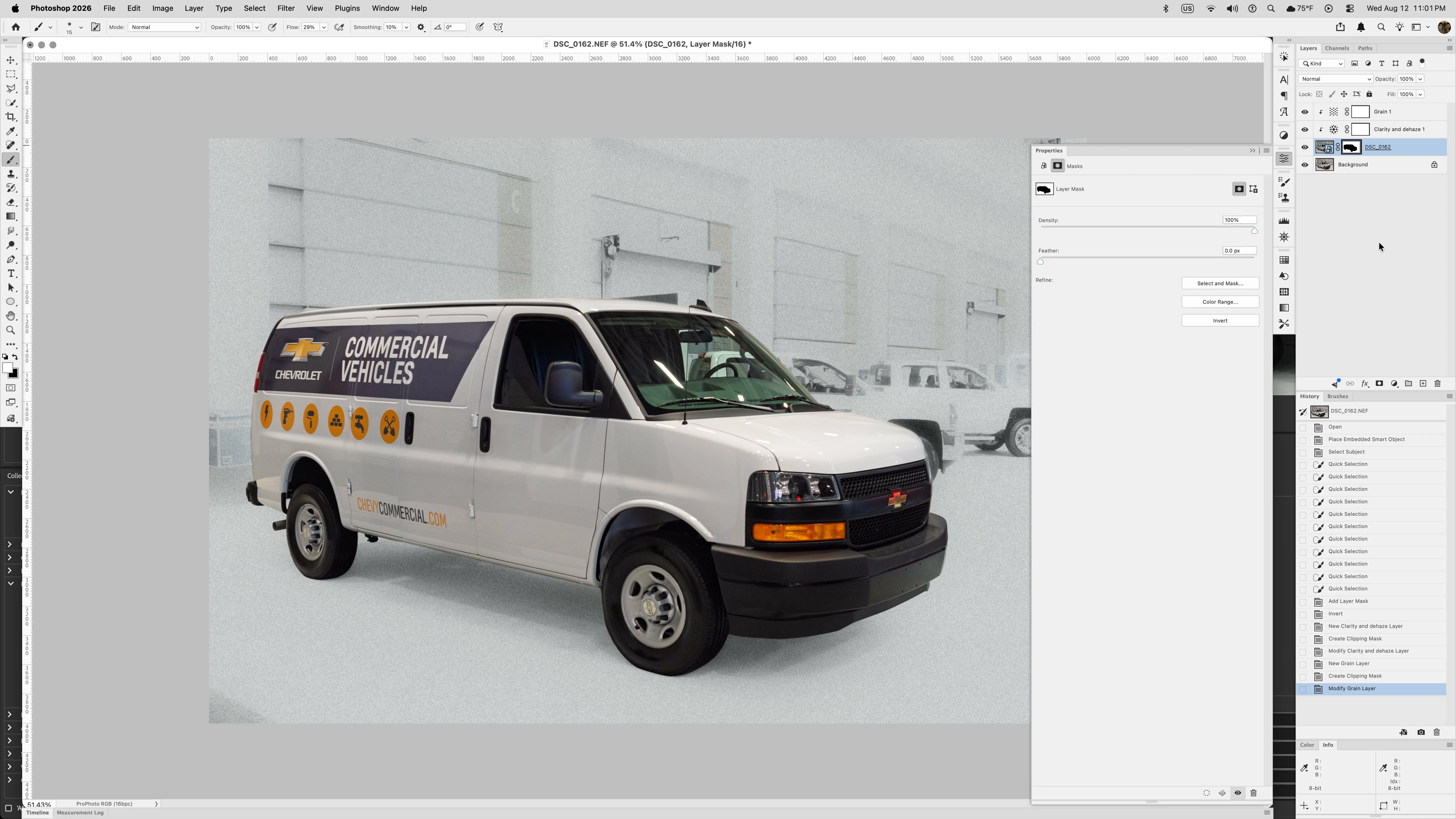Hide the Clarity and dehaze 1 layer

[x=1304, y=129]
